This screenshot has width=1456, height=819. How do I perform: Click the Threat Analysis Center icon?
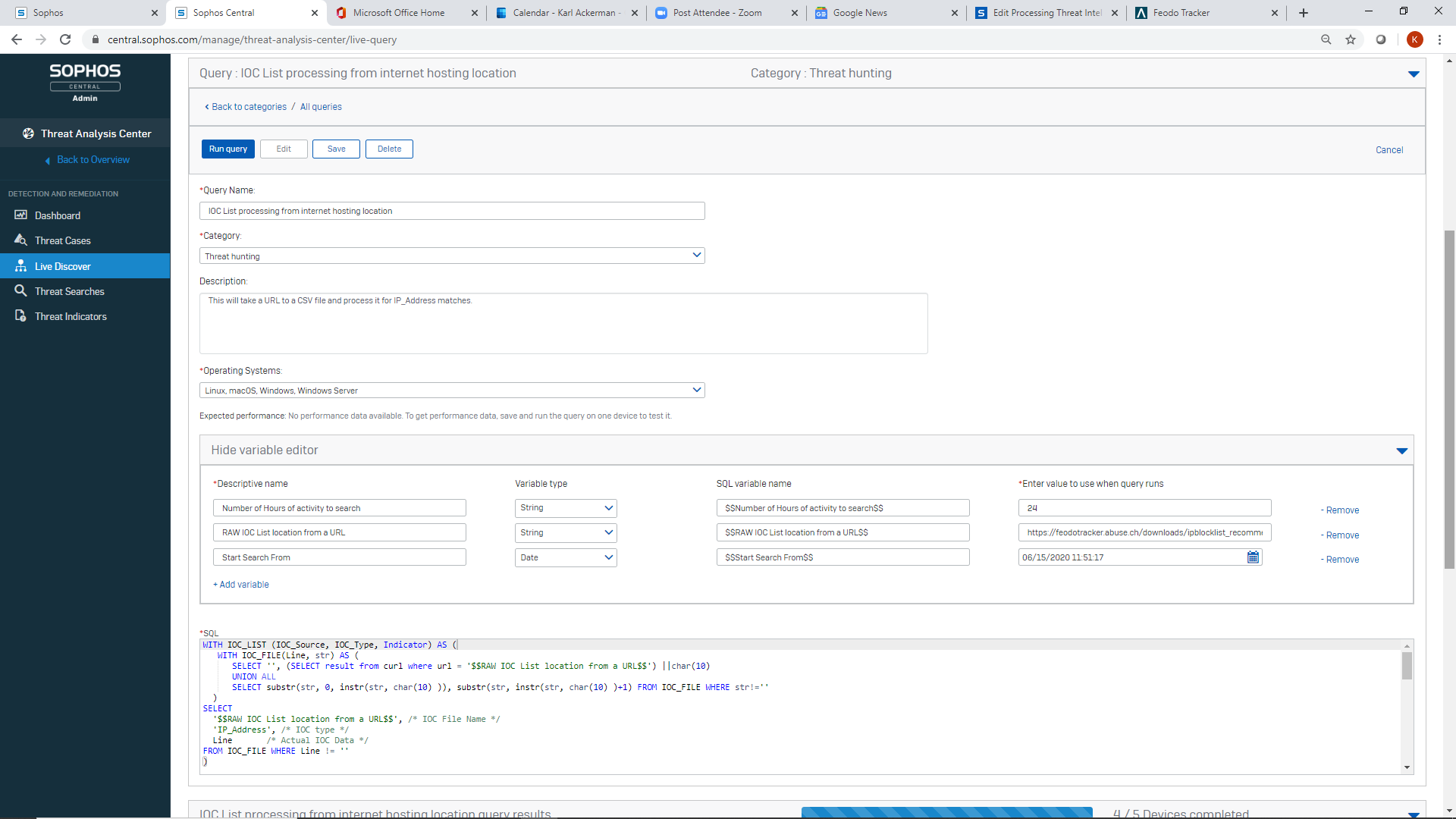click(28, 133)
